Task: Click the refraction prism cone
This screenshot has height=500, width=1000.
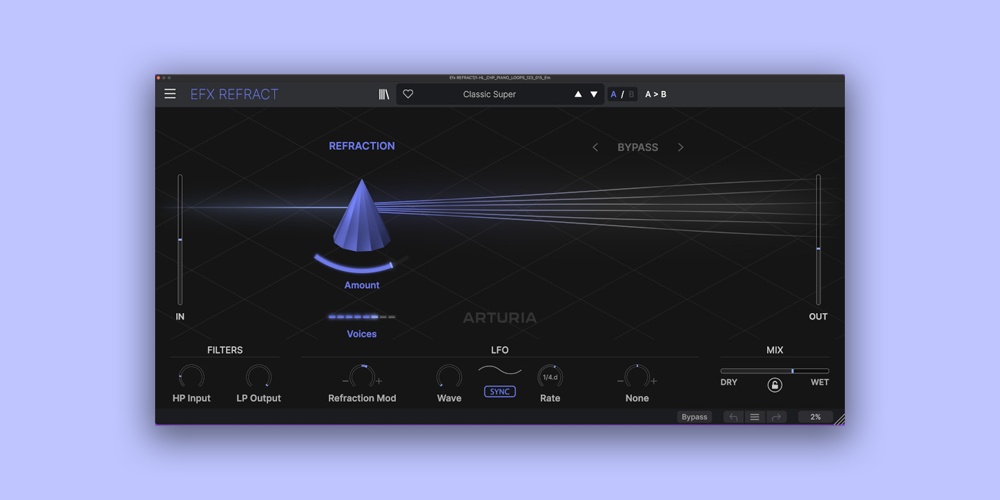Action: 361,217
